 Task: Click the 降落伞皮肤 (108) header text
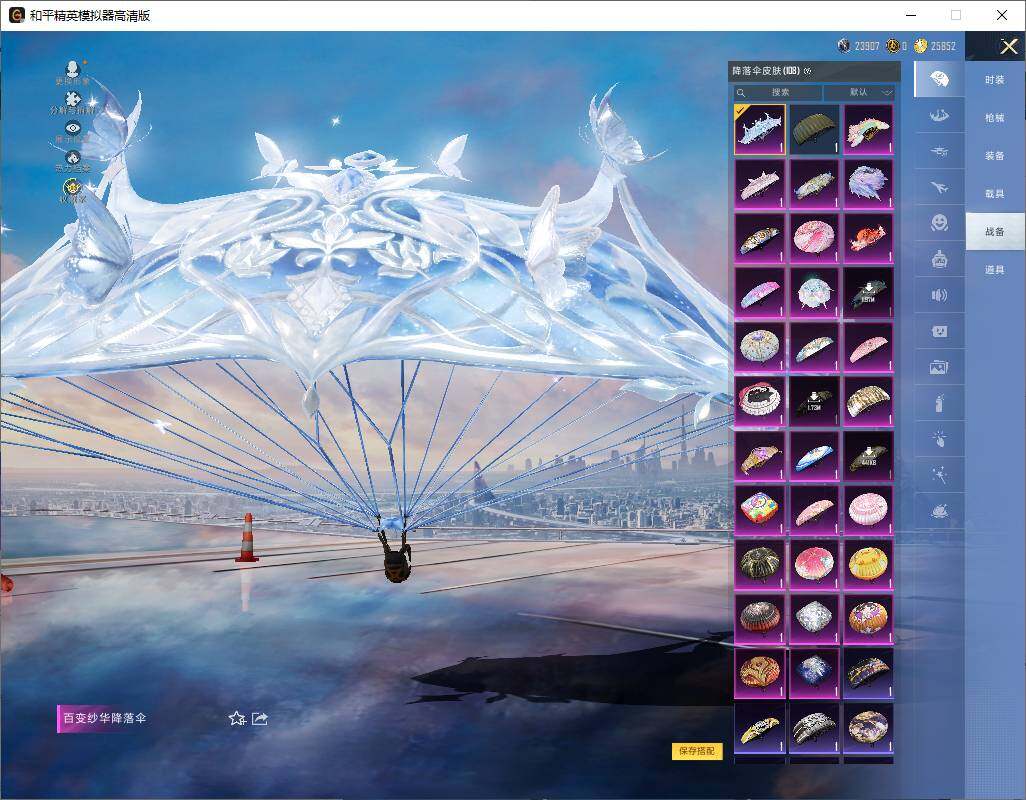766,71
